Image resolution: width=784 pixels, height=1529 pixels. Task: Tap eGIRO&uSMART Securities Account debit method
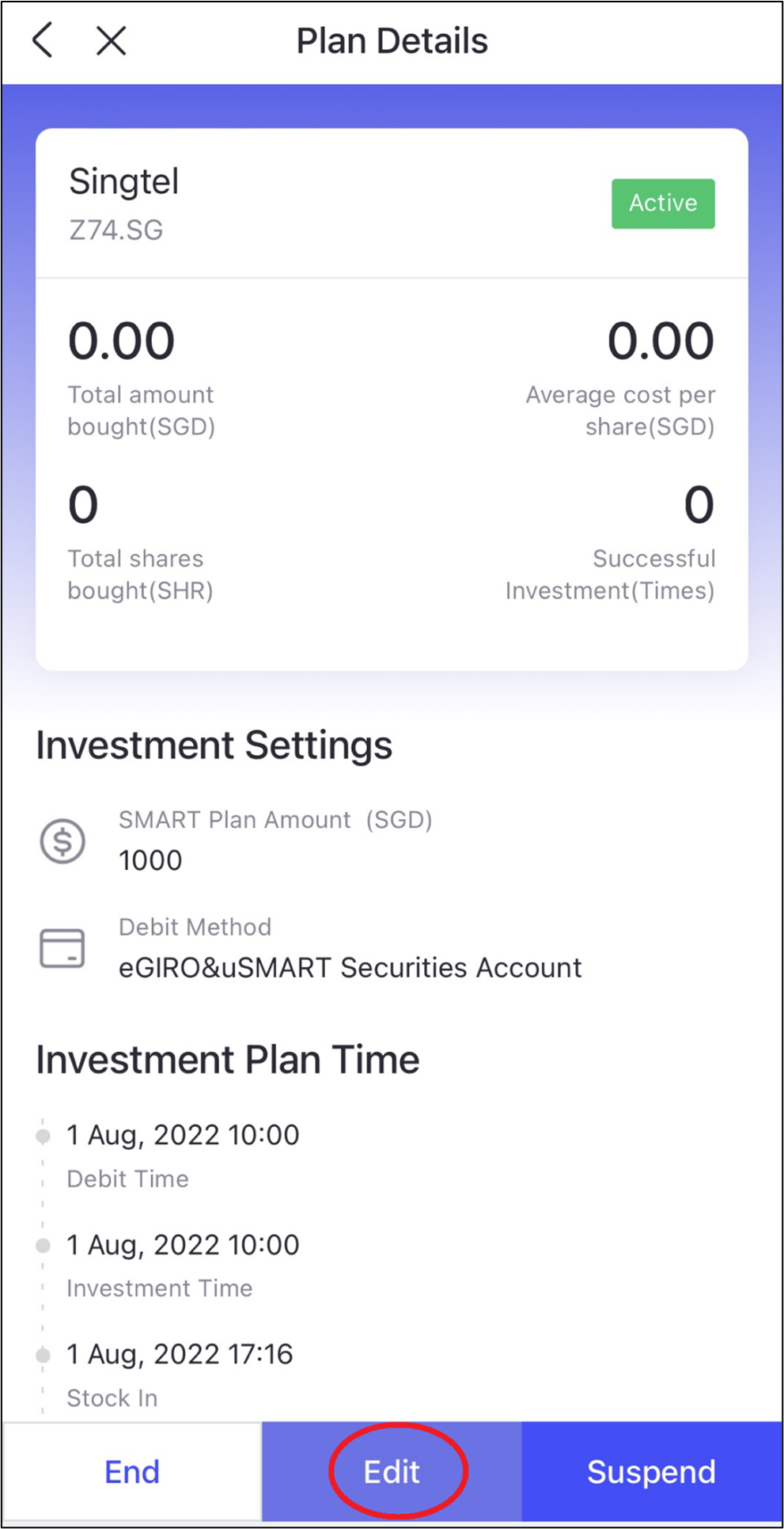coord(350,968)
